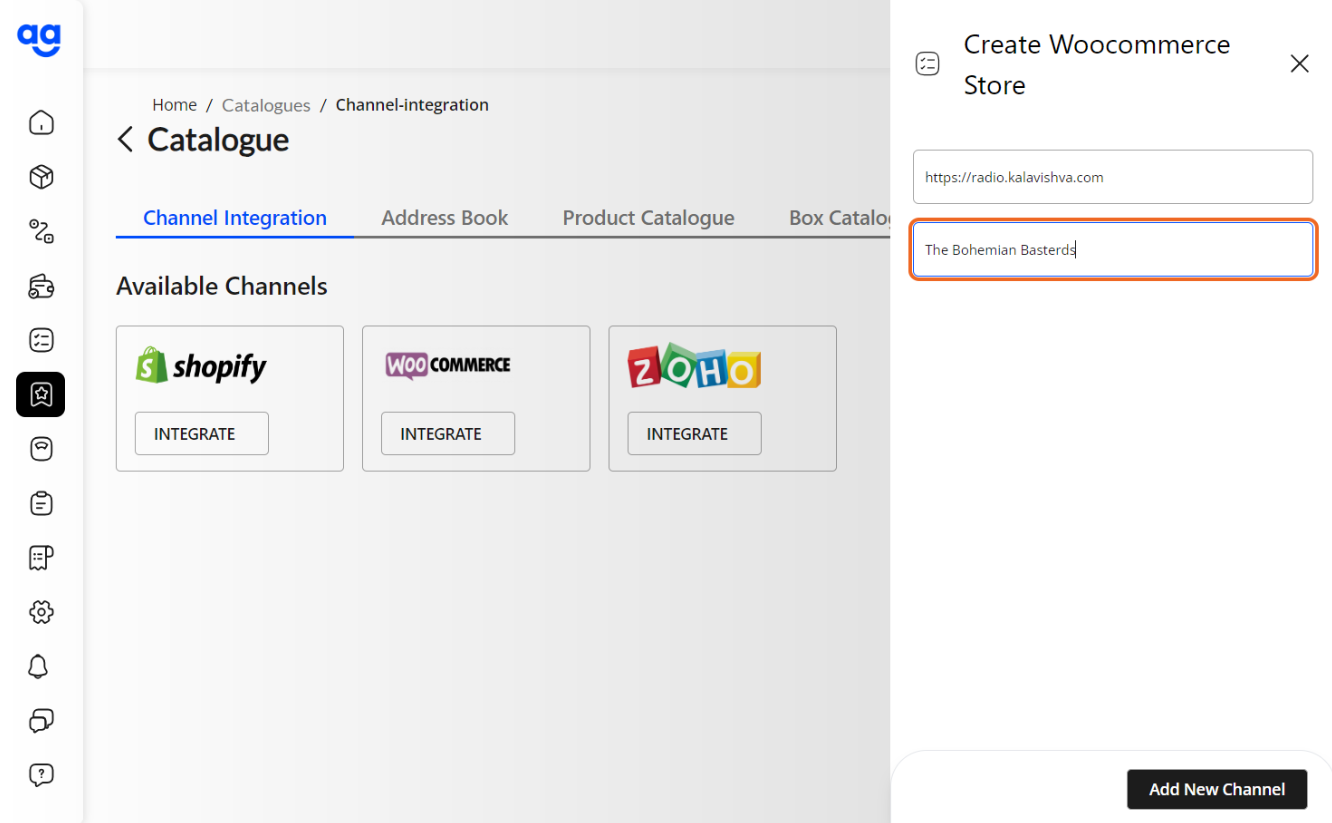
Task: Select the highlighted catalogue star icon
Action: [x=41, y=394]
